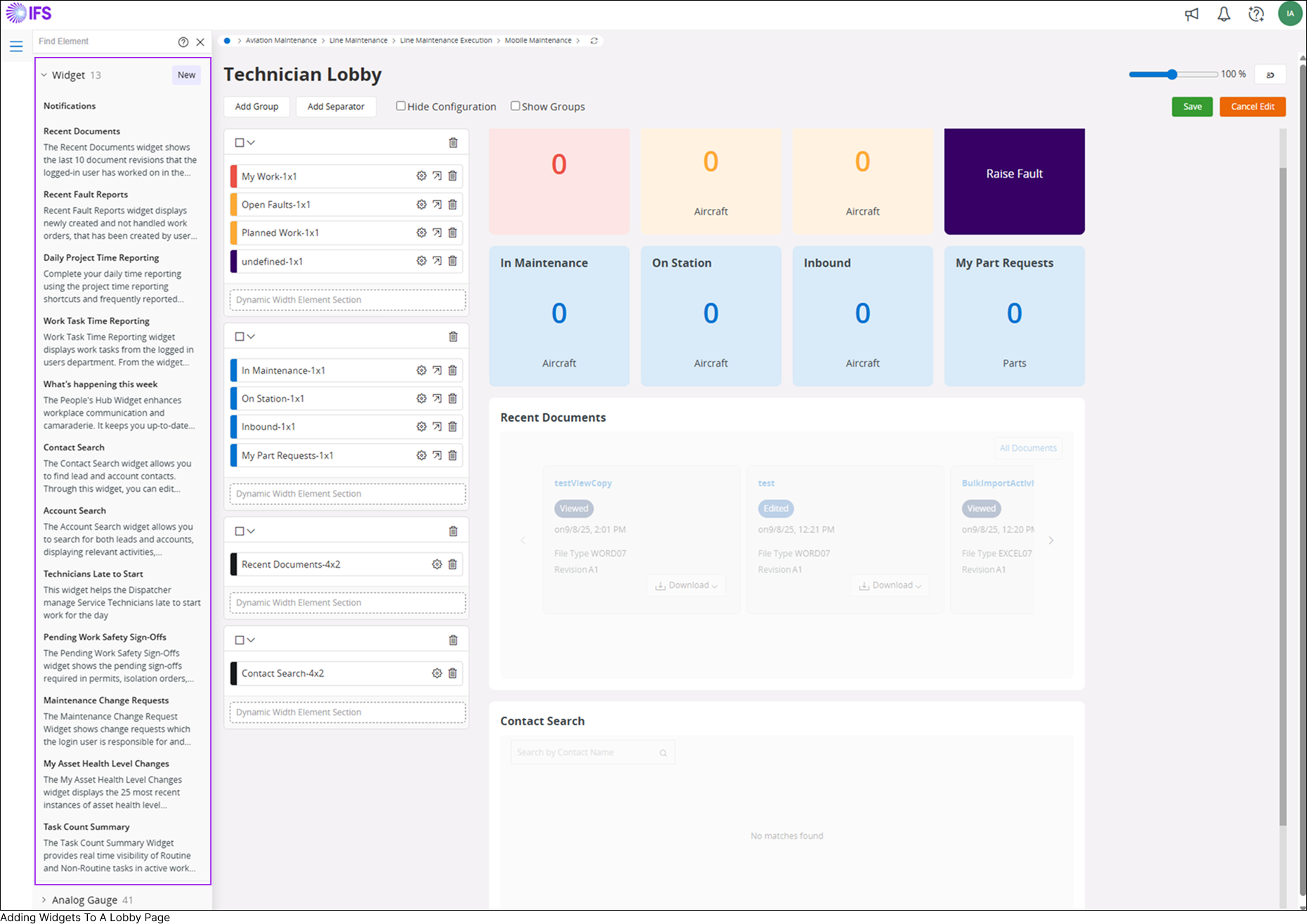This screenshot has width=1307, height=924.
Task: Toggle the Show Groups checkbox
Action: [515, 106]
